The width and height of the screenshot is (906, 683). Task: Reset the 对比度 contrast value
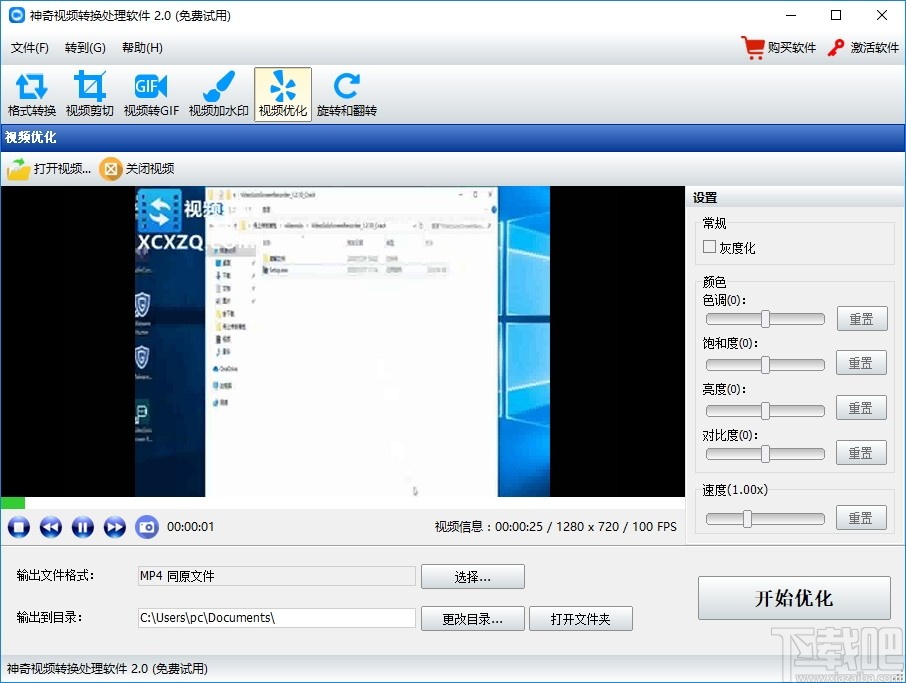[x=862, y=453]
